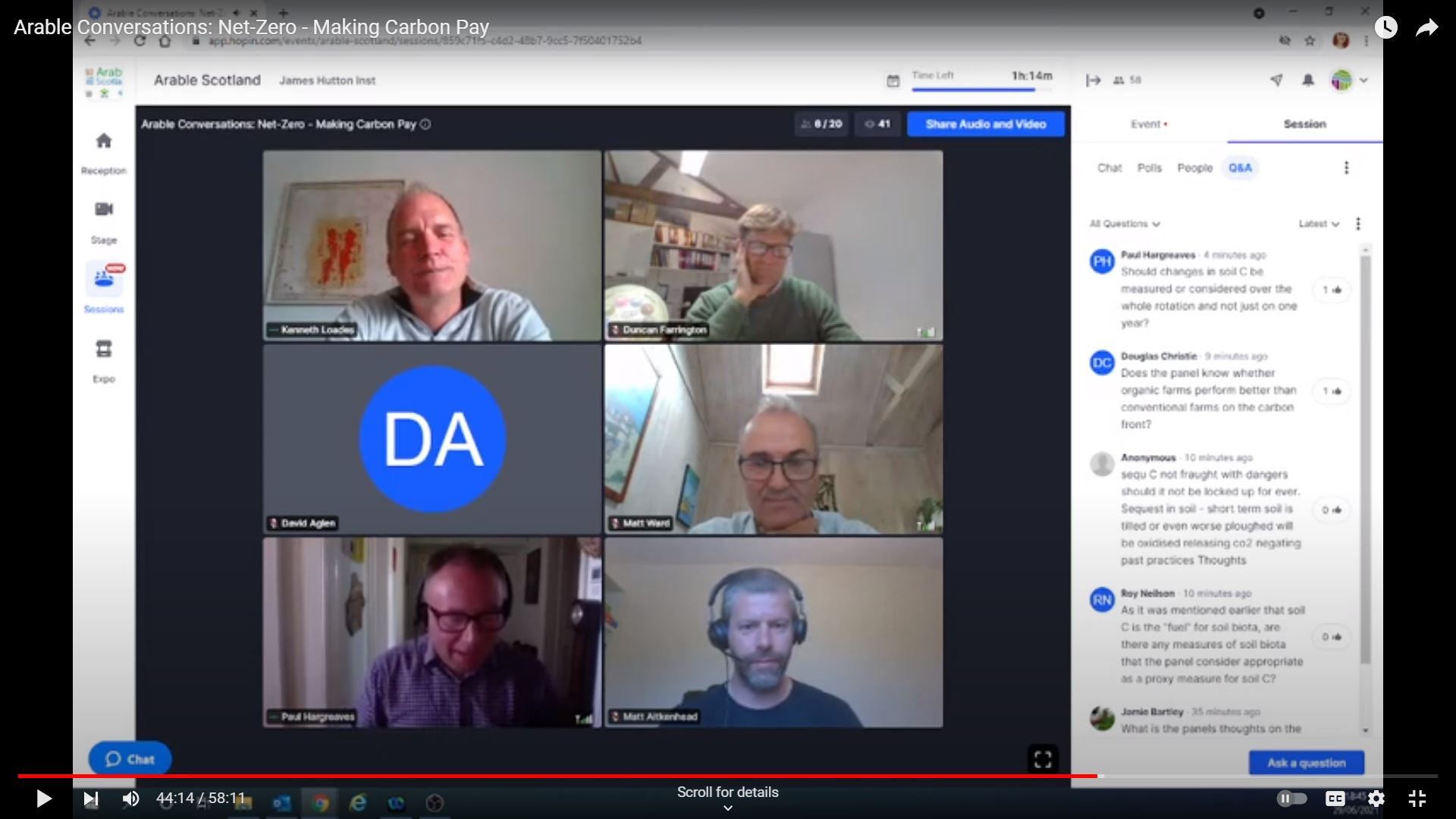This screenshot has width=1456, height=819.
Task: Expand Scroll for details chevron
Action: (728, 808)
